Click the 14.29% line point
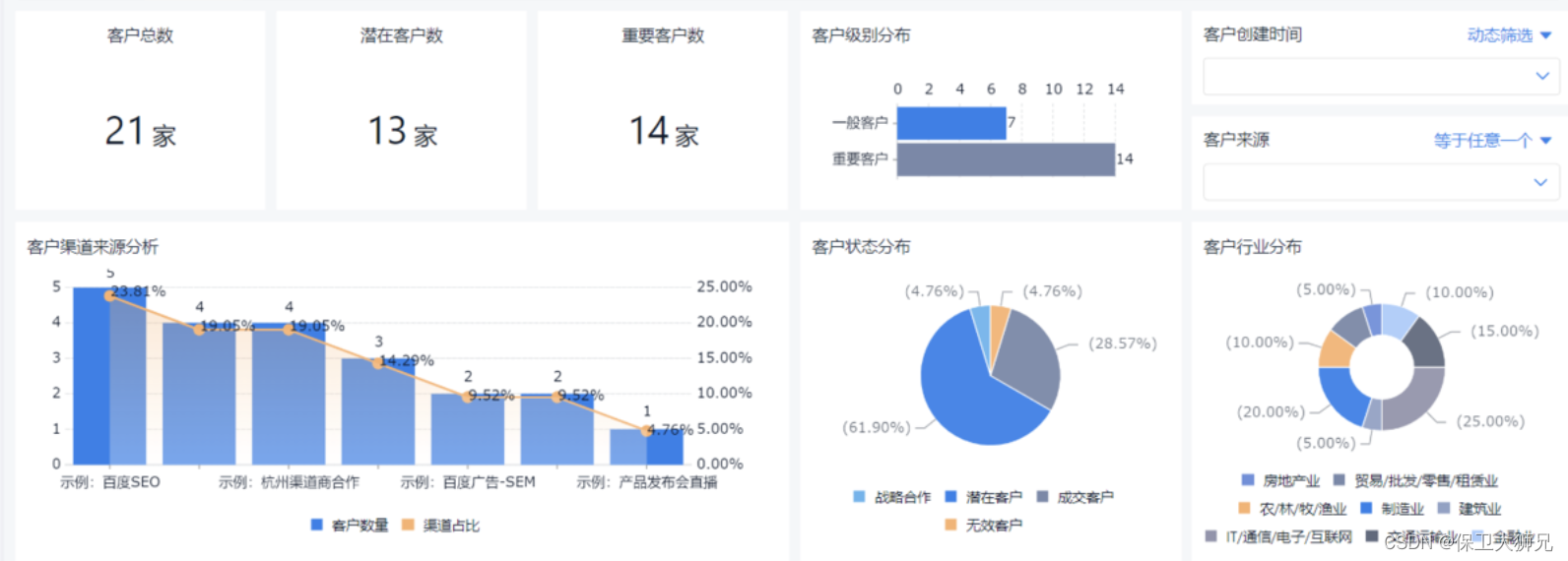This screenshot has width=1568, height=561. (378, 363)
